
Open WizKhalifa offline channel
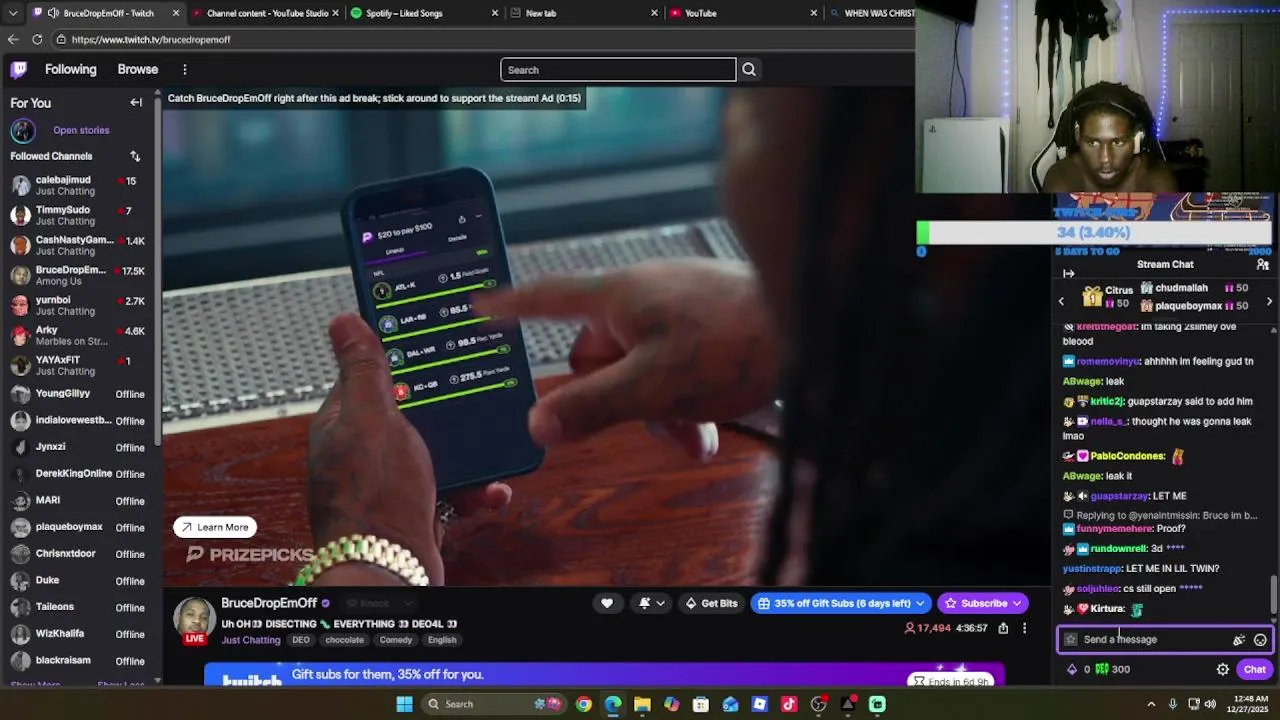coord(78,633)
